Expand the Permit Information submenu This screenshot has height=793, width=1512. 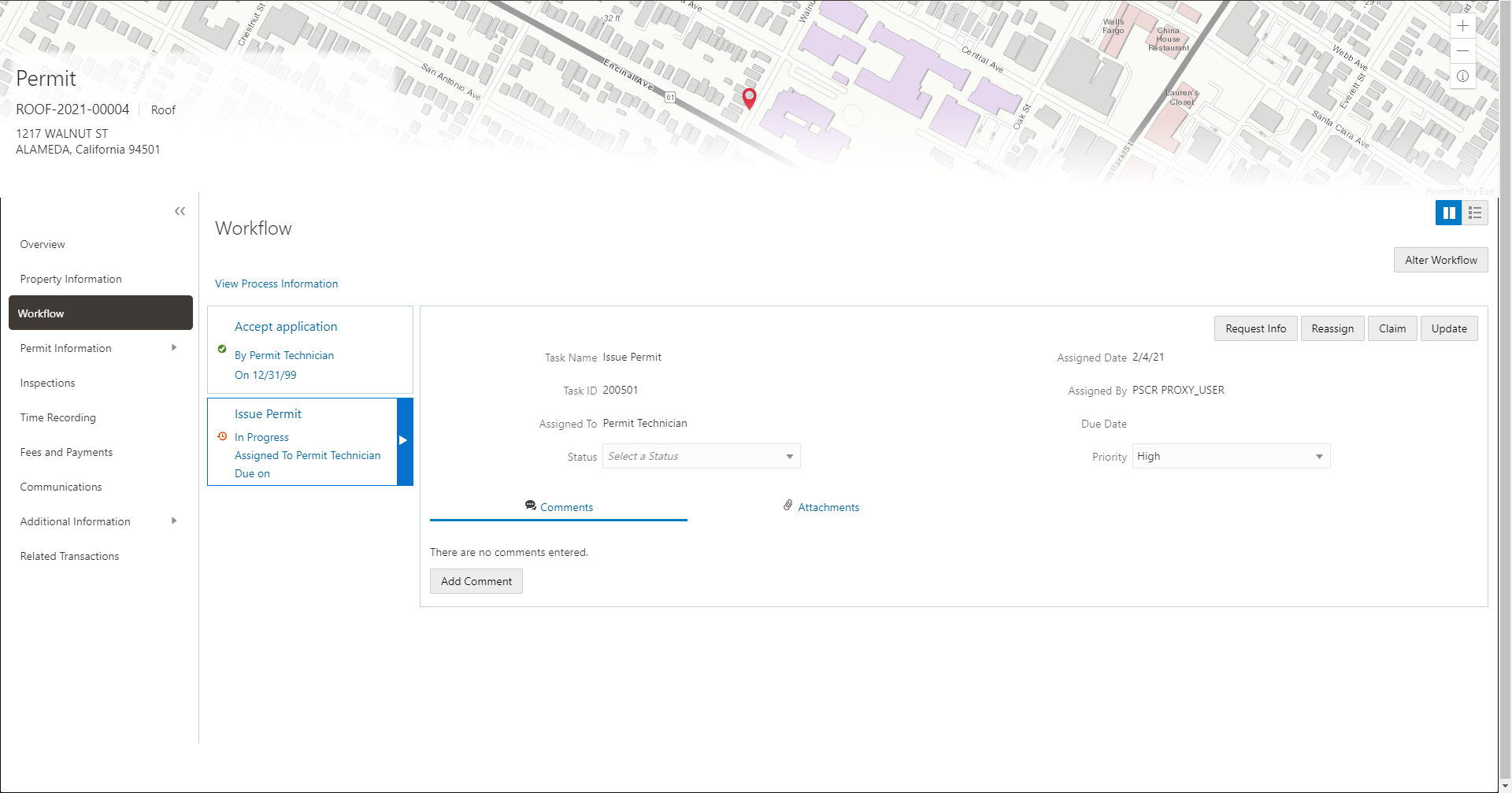(x=174, y=347)
